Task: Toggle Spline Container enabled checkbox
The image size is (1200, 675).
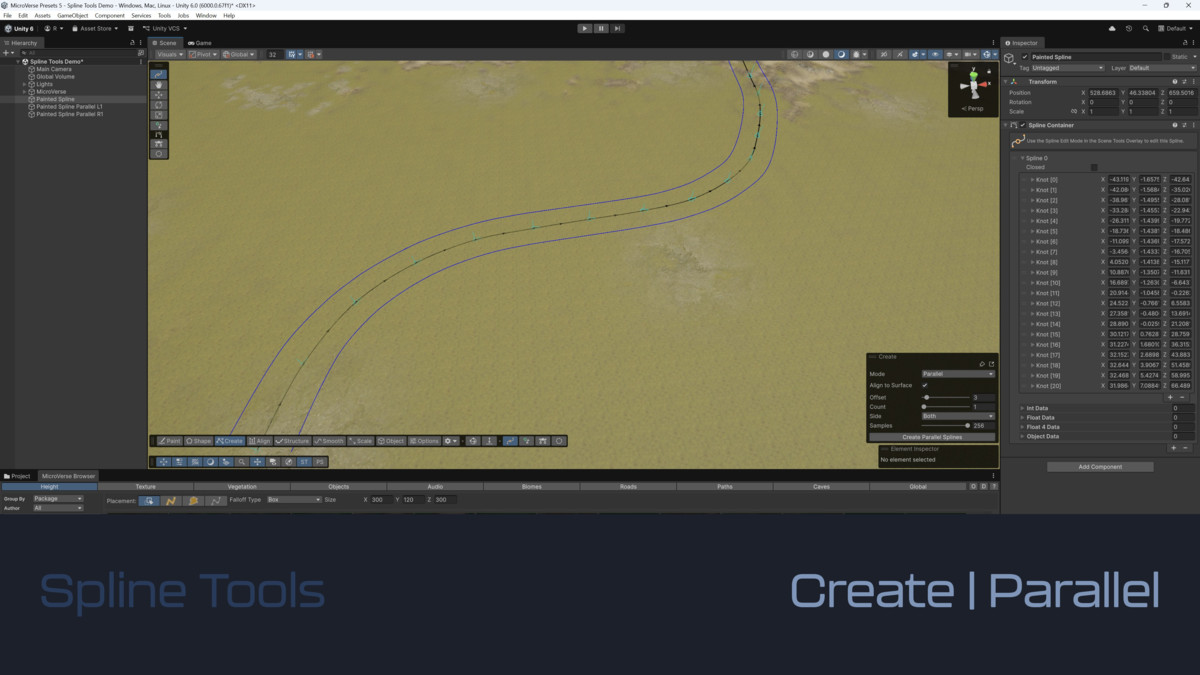Action: click(x=1022, y=125)
